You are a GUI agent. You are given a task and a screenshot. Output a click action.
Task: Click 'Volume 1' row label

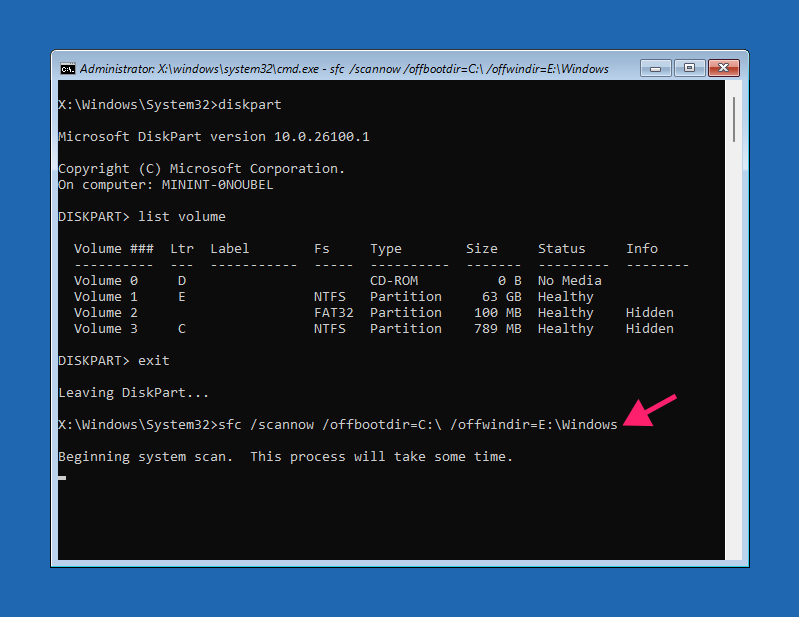point(106,297)
